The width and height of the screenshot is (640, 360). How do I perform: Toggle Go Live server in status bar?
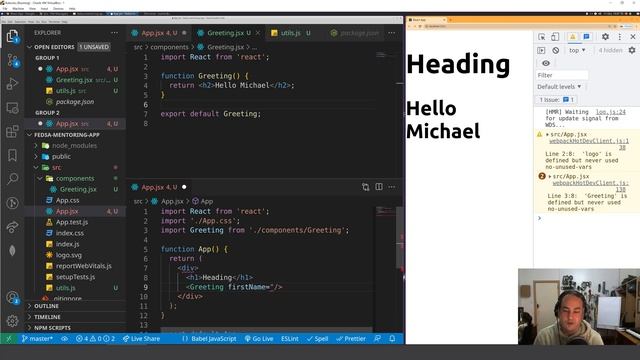(x=259, y=338)
